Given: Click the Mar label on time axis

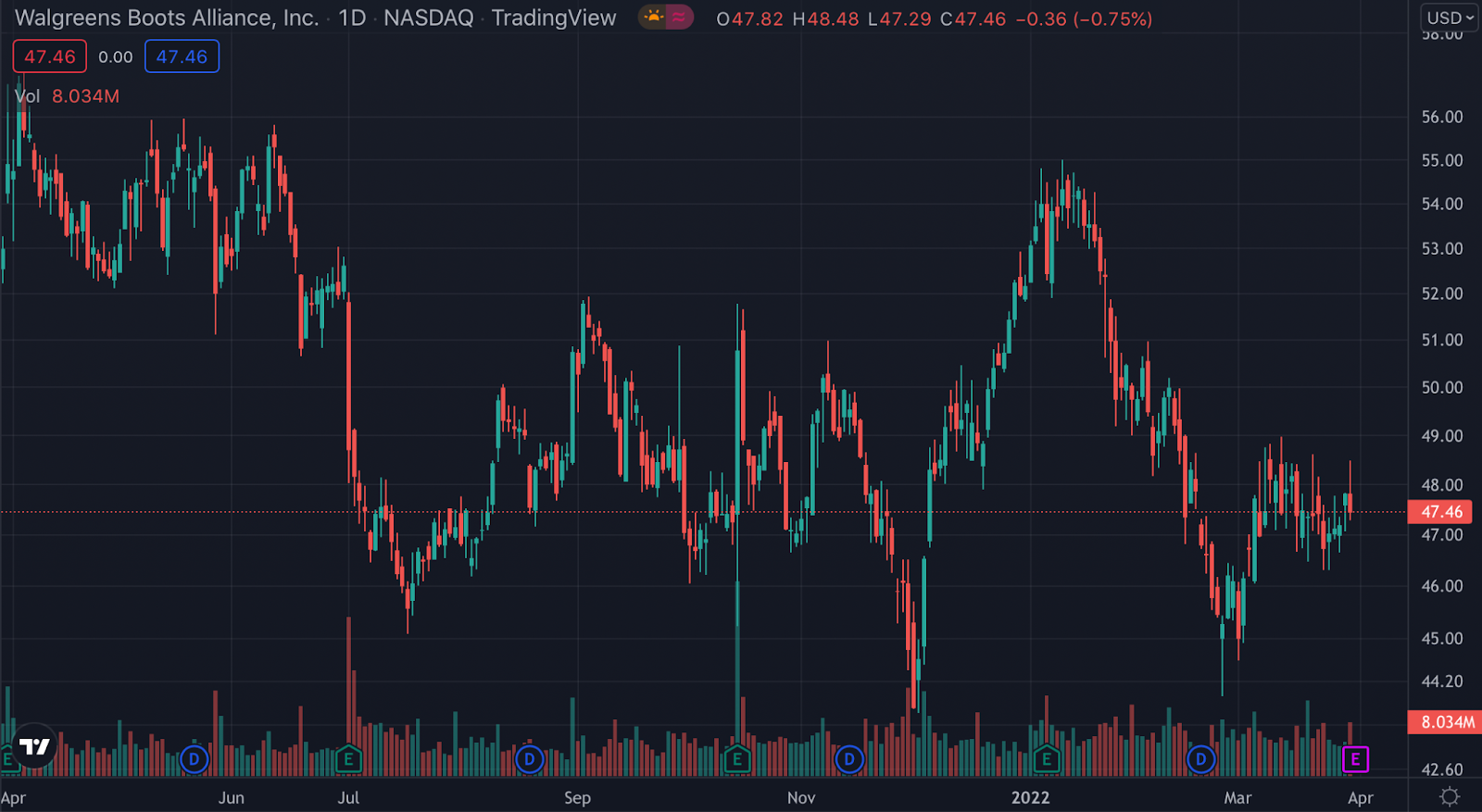Looking at the screenshot, I should pos(1237,798).
